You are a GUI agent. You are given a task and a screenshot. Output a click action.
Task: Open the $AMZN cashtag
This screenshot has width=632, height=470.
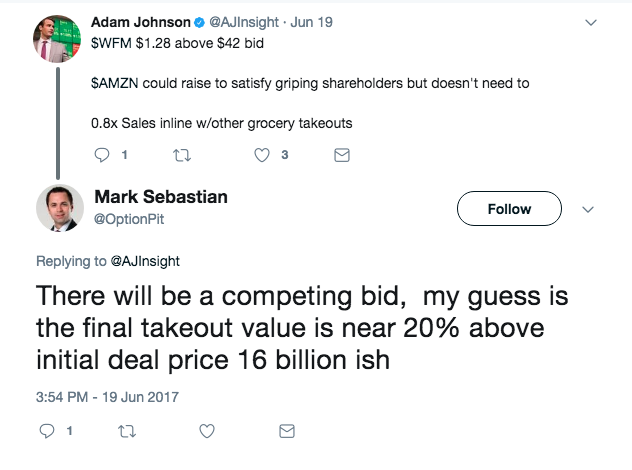tap(115, 83)
